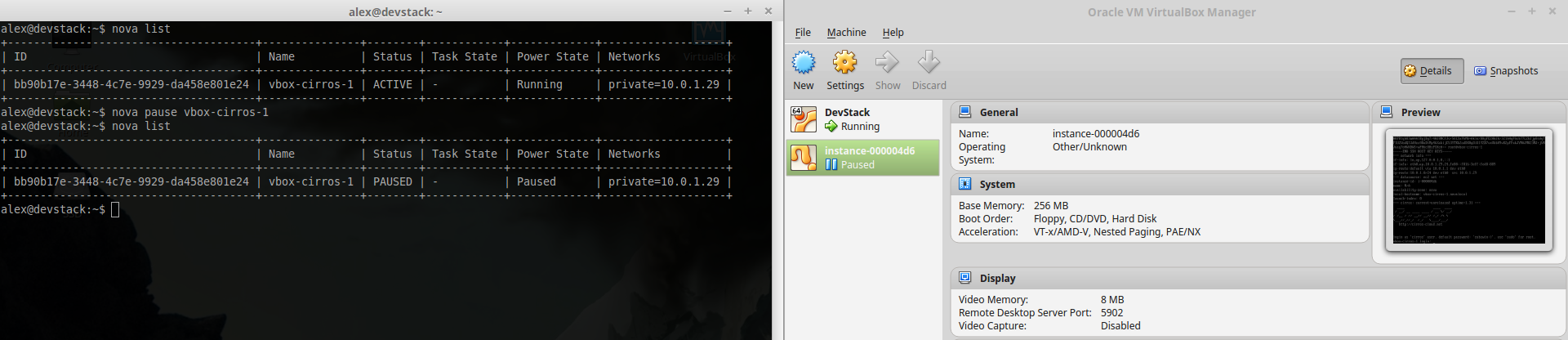Collapse the System section header
This screenshot has height=340, width=1568.
(x=997, y=185)
